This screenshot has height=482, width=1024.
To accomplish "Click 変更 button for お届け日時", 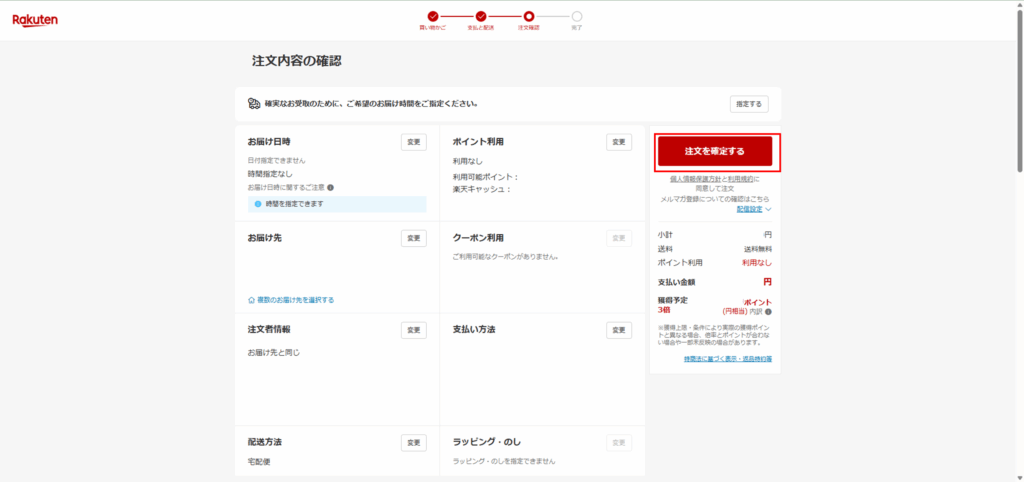I will pyautogui.click(x=413, y=142).
